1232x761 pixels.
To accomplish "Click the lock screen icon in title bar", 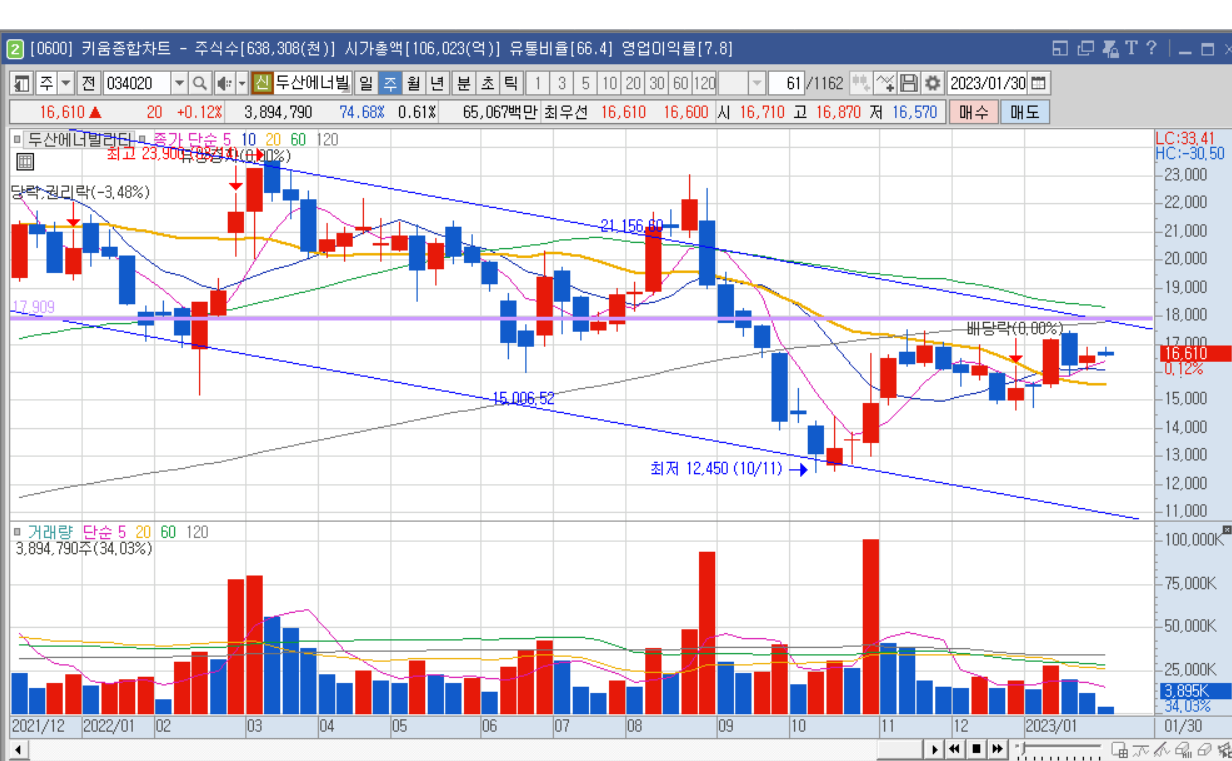I will (1109, 48).
